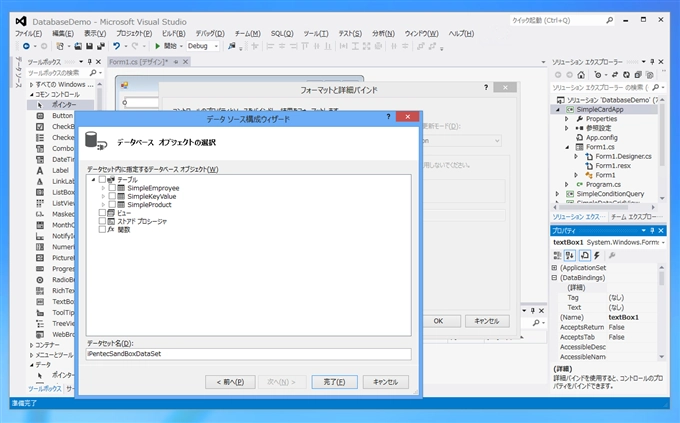Open the ツール(T) menu
Screen dimensions: 680x423
click(x=316, y=33)
